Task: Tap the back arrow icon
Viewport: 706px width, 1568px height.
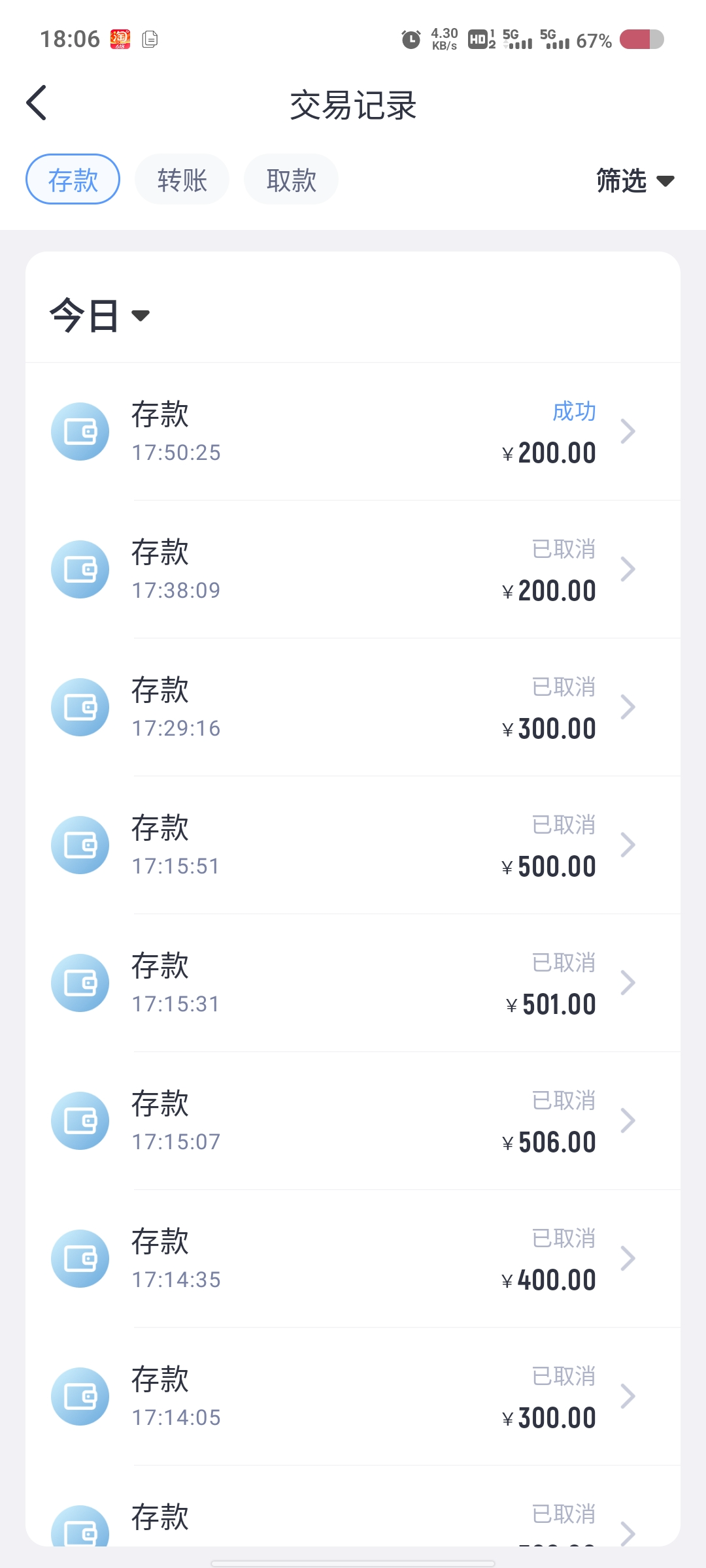Action: 37,103
